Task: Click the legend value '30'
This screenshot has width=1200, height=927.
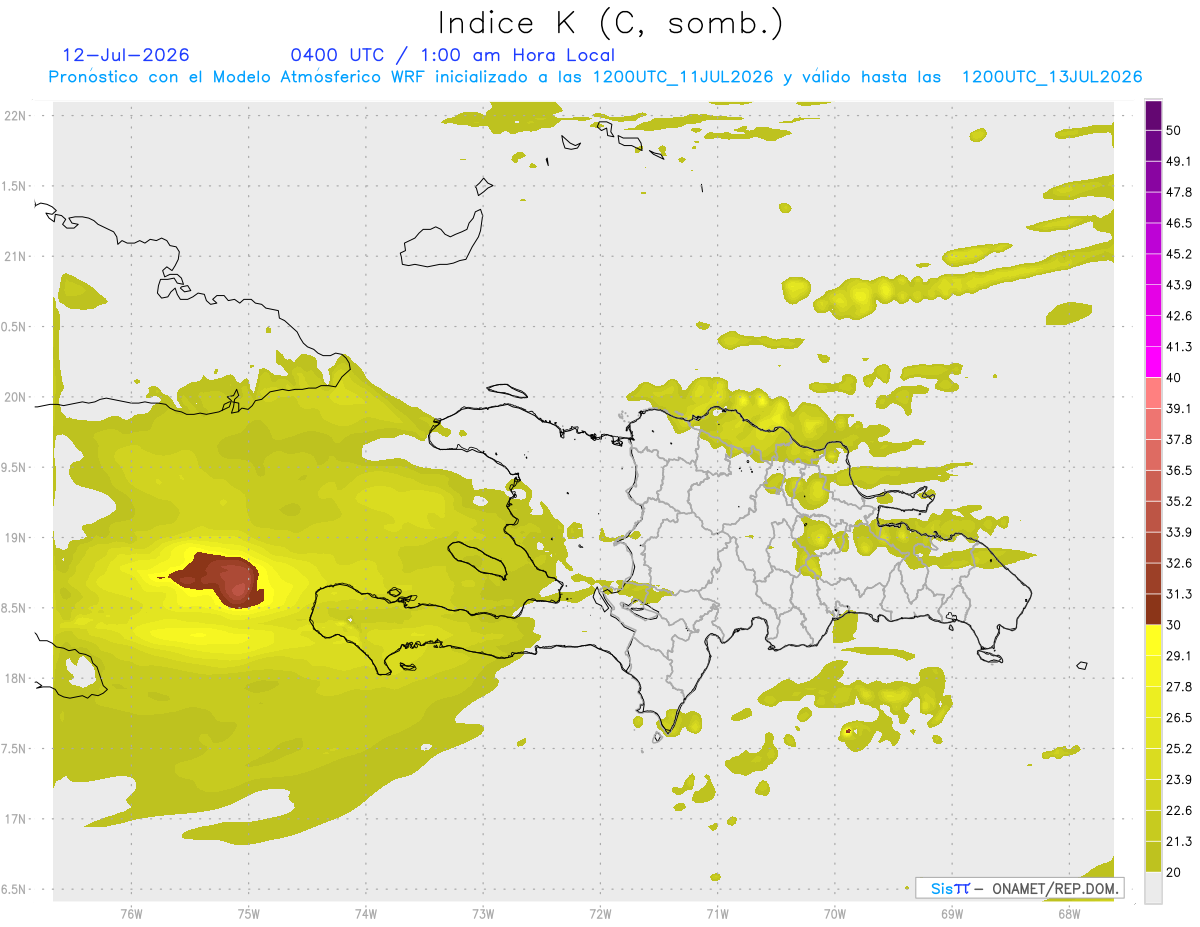Action: coord(1173,625)
